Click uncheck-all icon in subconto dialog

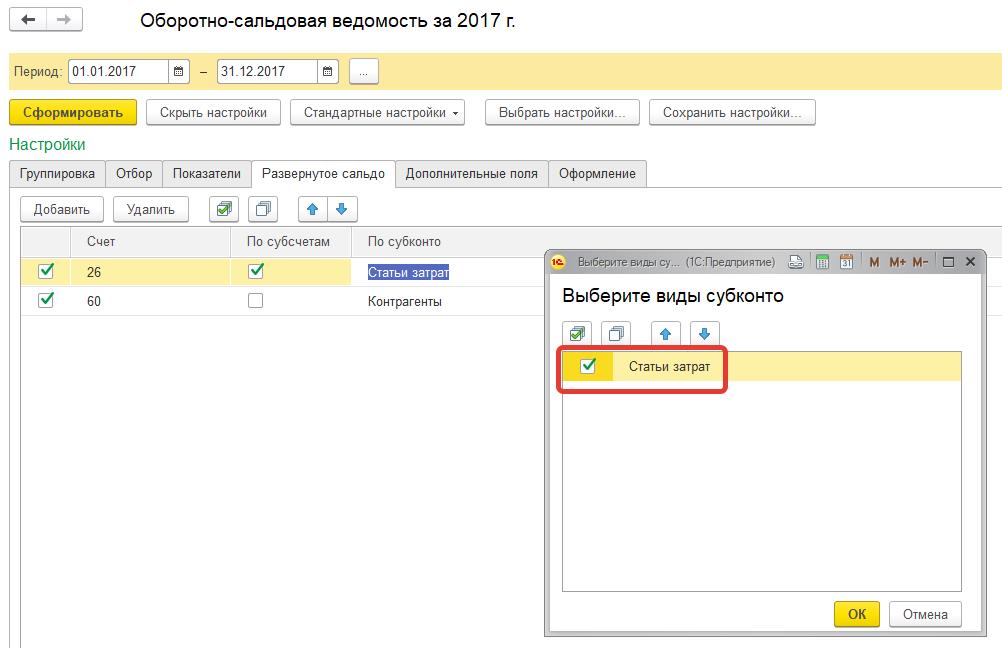pos(616,334)
